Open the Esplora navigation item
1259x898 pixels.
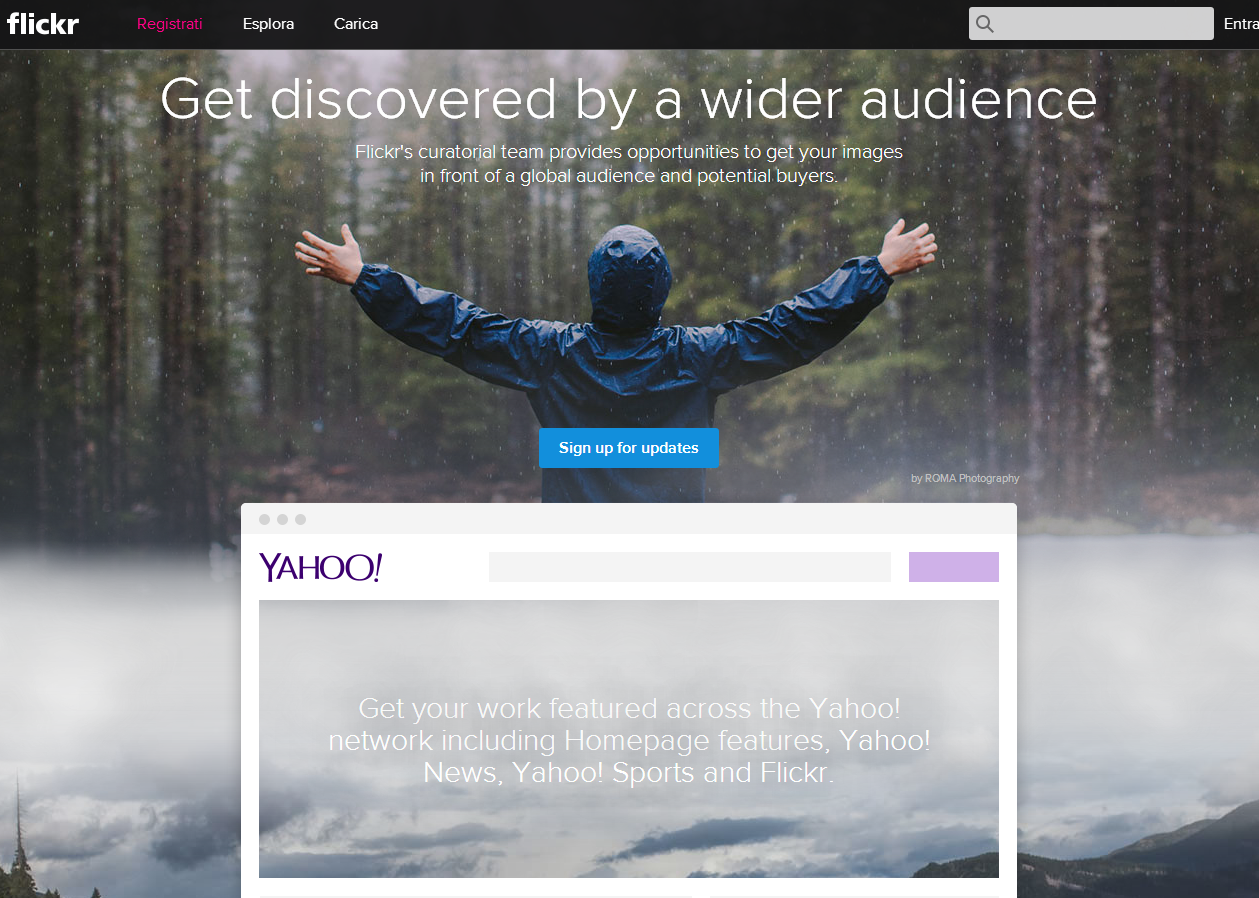click(268, 24)
